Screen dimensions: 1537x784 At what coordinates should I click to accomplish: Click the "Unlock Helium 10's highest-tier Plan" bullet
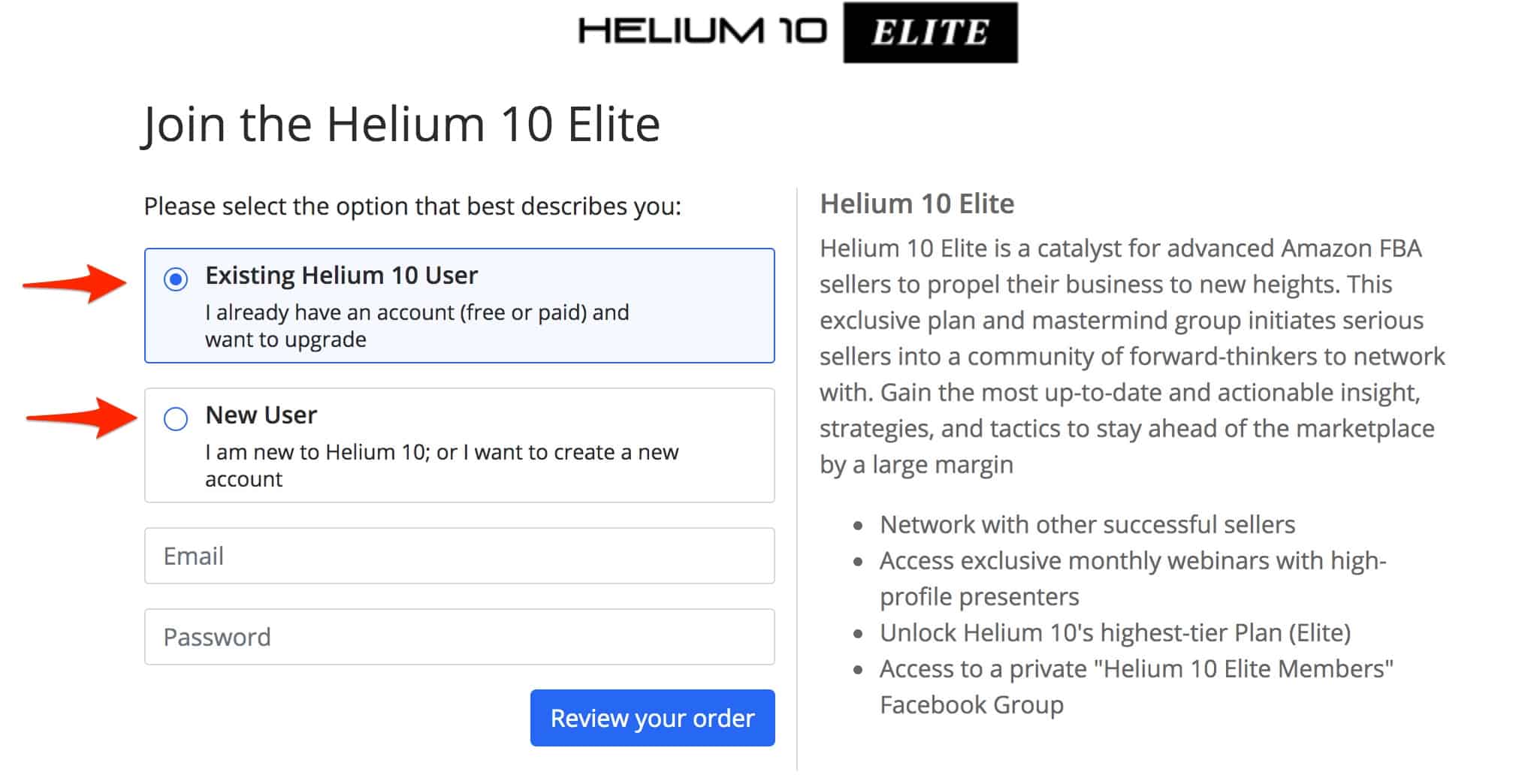point(1115,632)
